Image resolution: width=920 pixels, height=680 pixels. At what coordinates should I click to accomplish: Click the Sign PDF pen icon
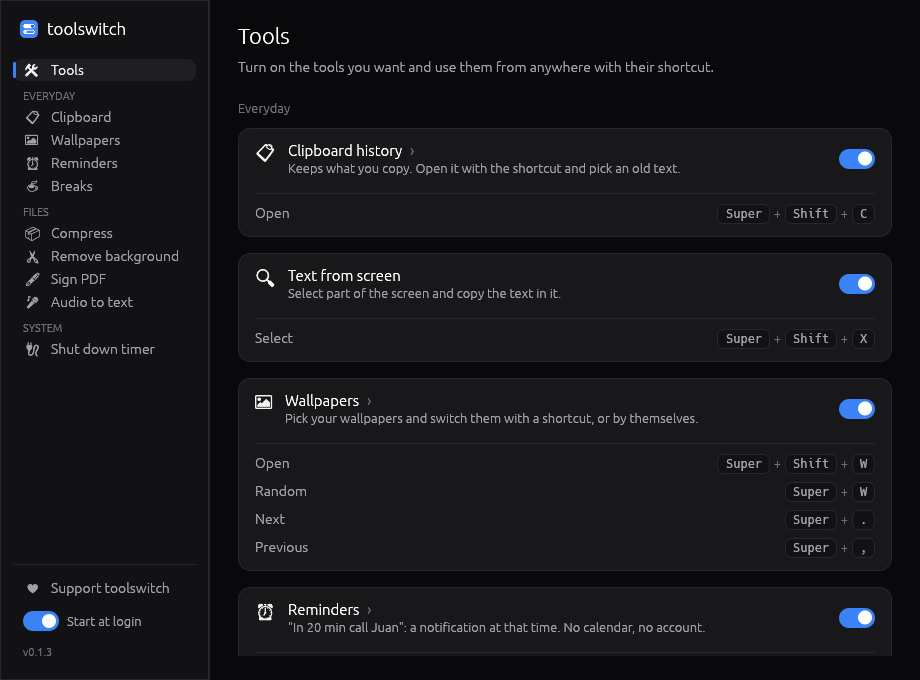point(32,279)
